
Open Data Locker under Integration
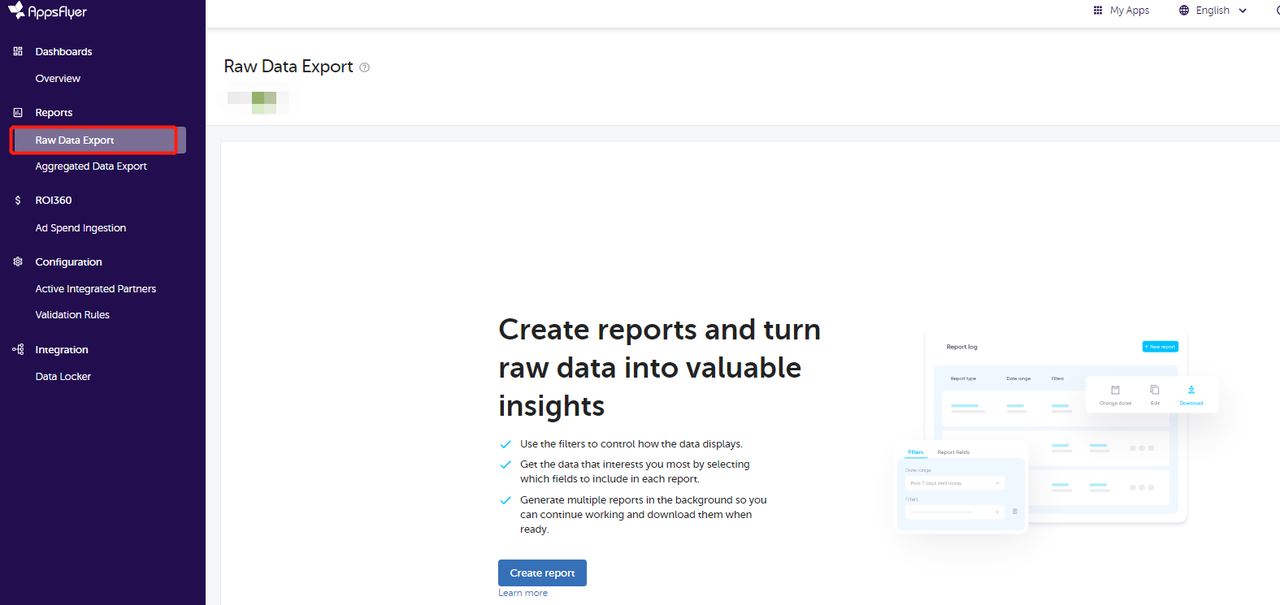pyautogui.click(x=63, y=377)
